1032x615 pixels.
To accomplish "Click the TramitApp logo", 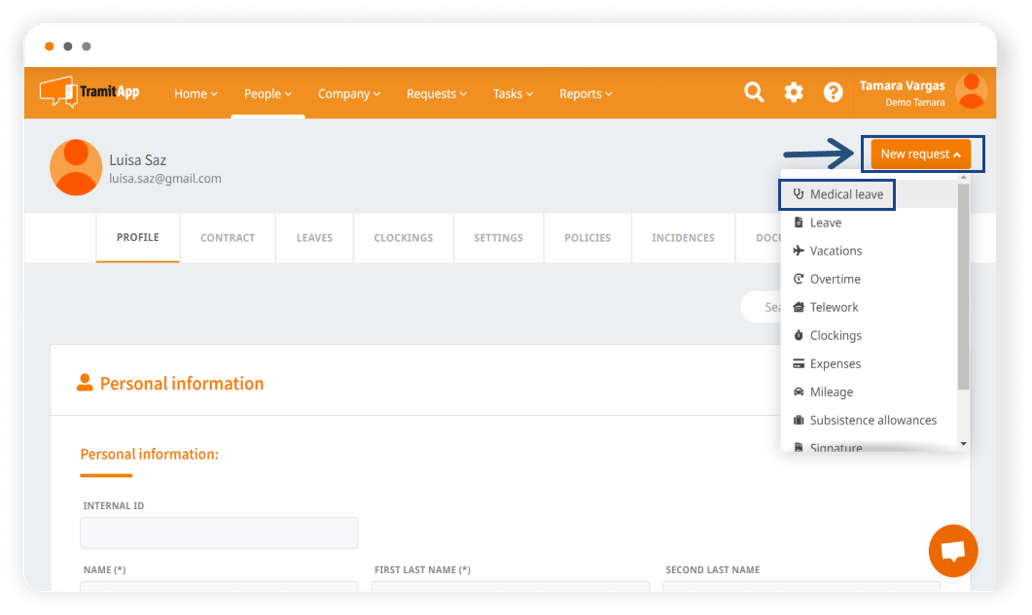I will point(89,92).
